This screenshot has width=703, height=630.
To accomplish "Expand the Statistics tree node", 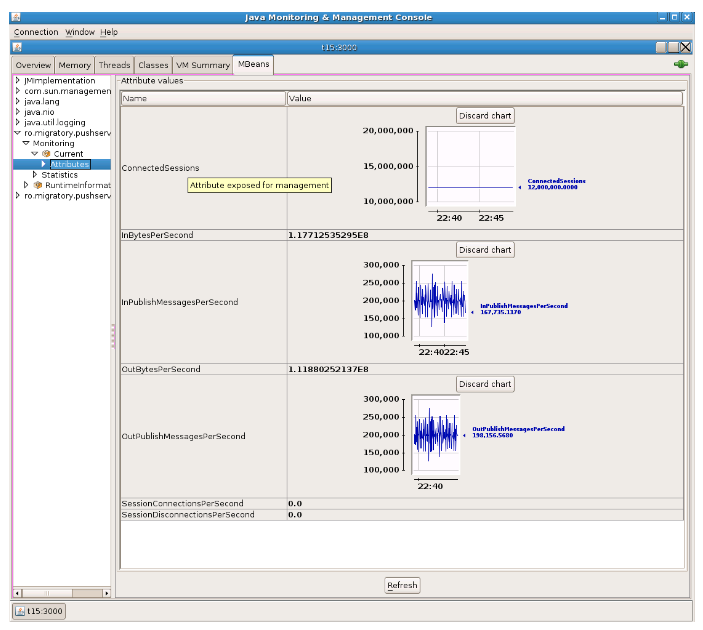I will (x=35, y=175).
